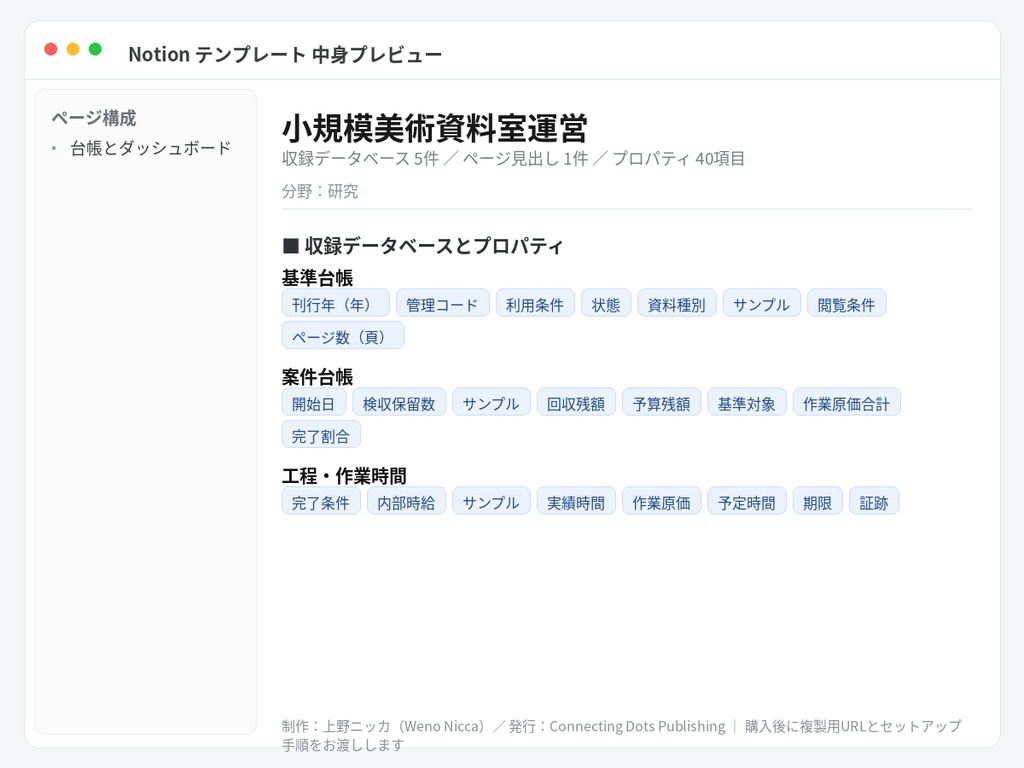Image resolution: width=1024 pixels, height=768 pixels.
Task: Click the yellow minimize window dot
Action: coord(73,49)
